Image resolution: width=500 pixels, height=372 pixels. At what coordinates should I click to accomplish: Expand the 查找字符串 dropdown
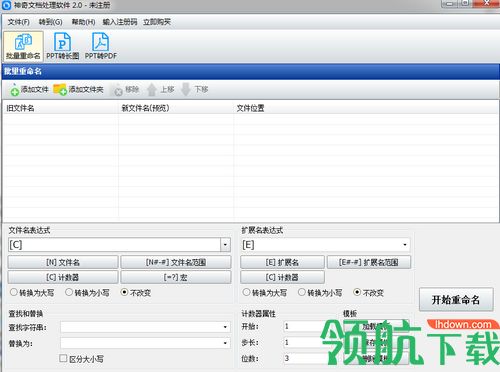coord(225,327)
